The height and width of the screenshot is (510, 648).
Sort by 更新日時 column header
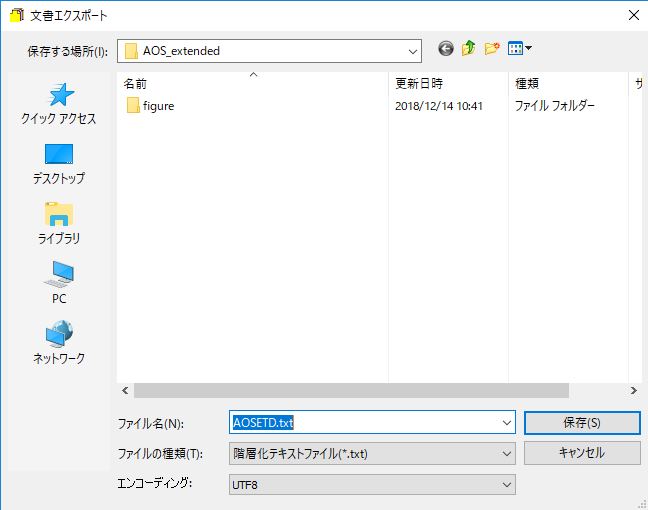(x=420, y=82)
